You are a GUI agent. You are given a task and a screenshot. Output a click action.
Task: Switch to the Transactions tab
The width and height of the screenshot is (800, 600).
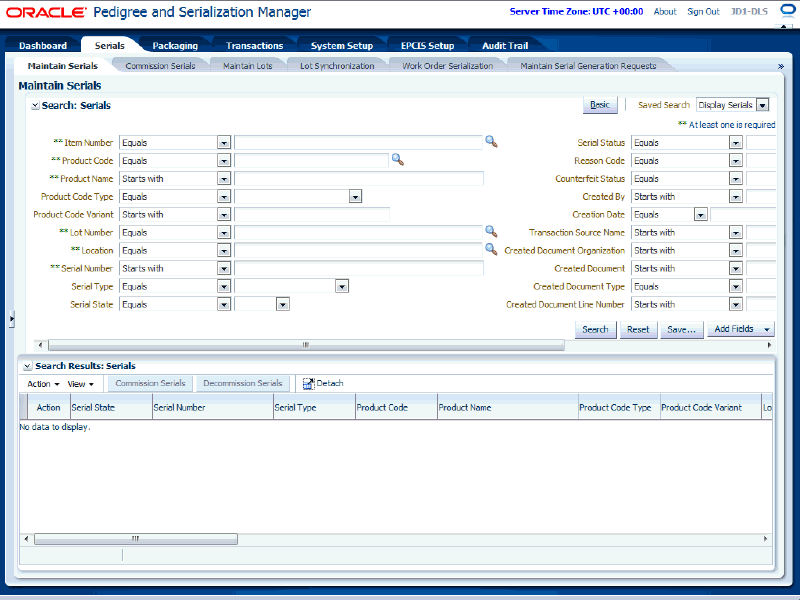(x=254, y=45)
